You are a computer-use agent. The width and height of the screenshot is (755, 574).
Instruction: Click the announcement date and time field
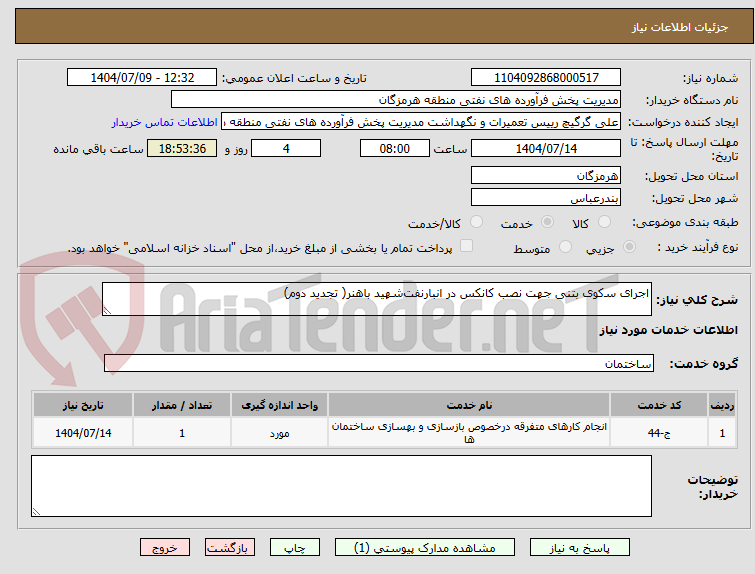(x=142, y=78)
